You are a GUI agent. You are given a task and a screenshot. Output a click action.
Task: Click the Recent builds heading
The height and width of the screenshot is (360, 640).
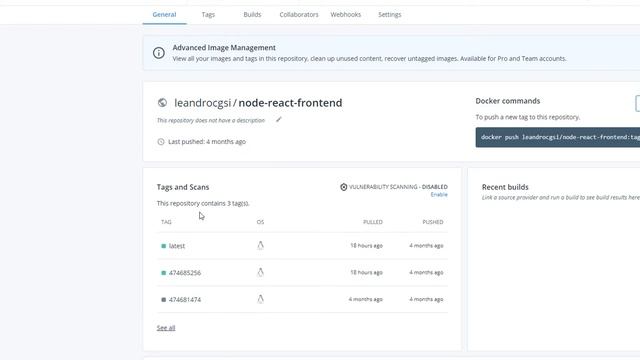pos(505,187)
